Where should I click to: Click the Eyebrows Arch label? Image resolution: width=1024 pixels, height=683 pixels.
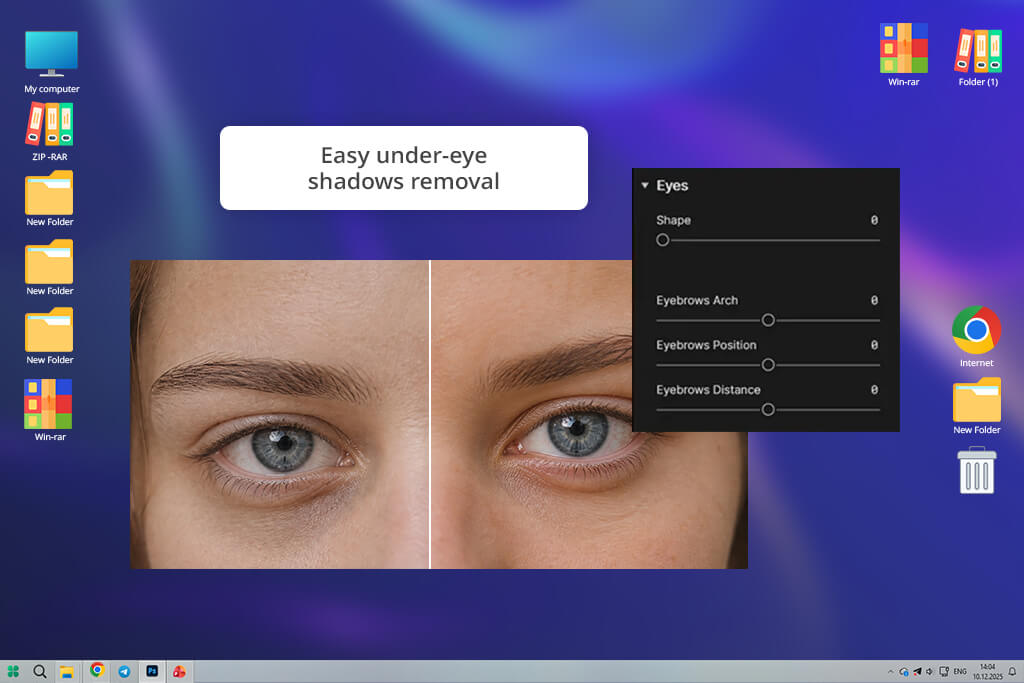(697, 300)
